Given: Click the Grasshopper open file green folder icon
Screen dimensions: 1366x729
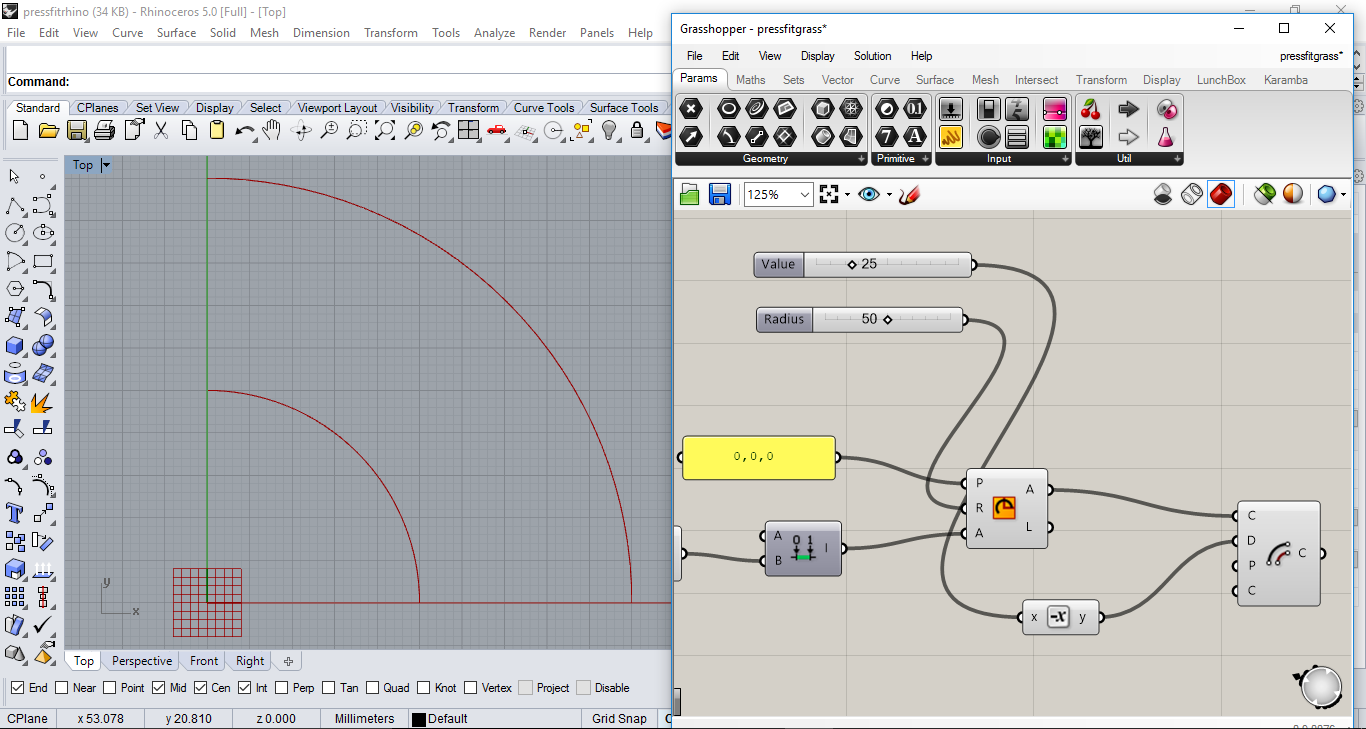Looking at the screenshot, I should coord(690,194).
